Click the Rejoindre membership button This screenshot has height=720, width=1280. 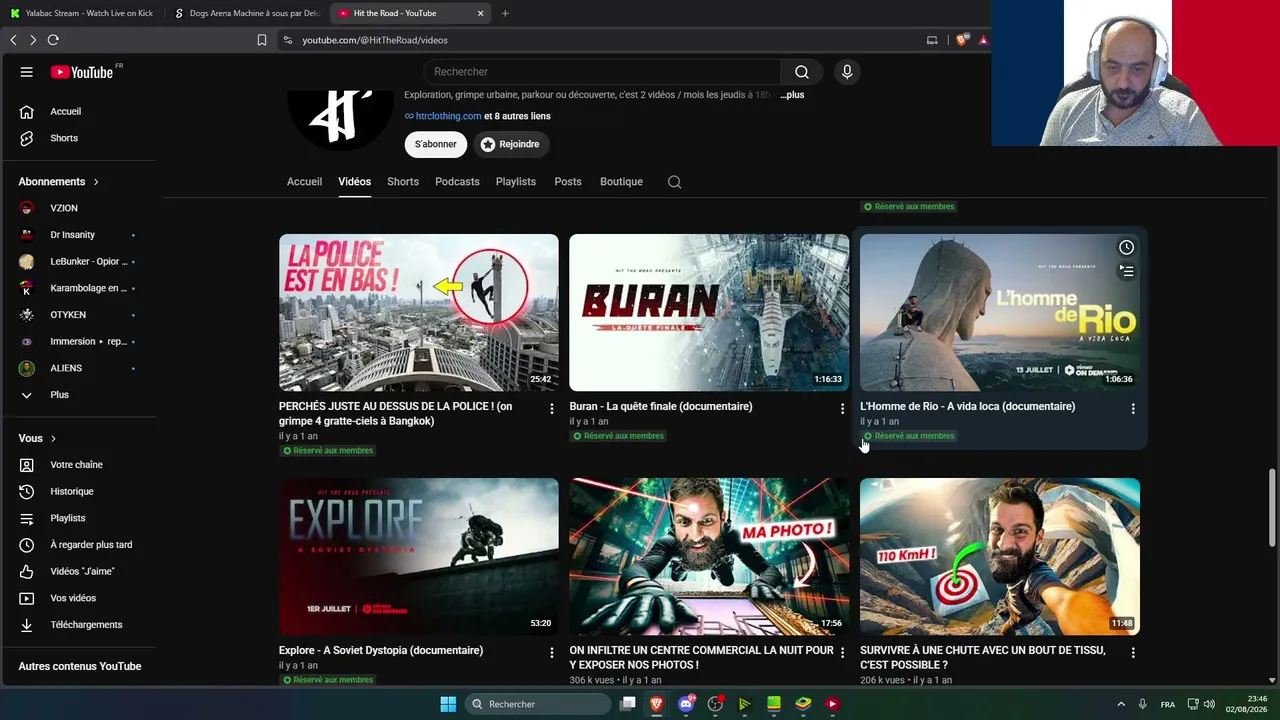[x=510, y=144]
